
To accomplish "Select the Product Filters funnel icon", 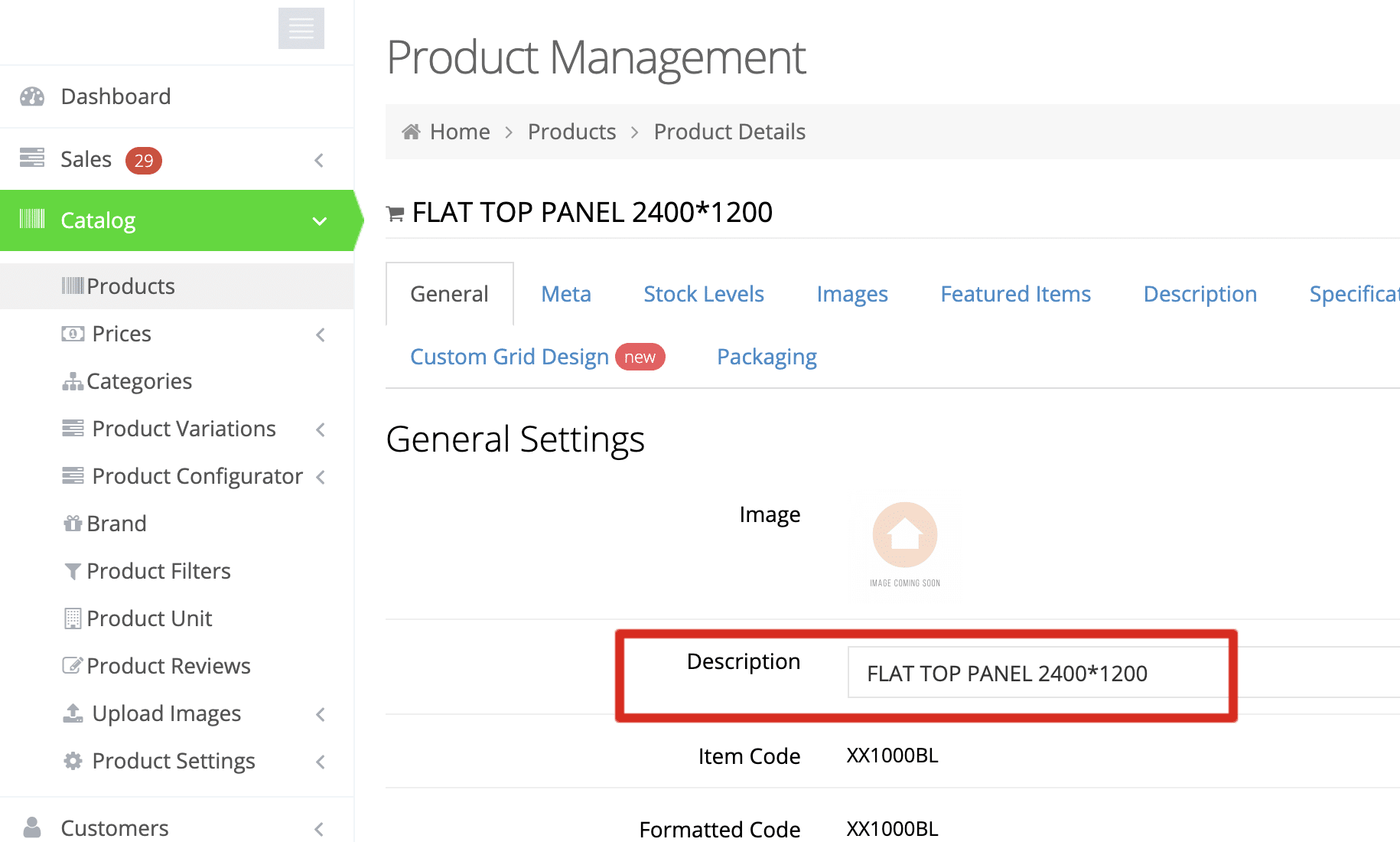I will [72, 571].
